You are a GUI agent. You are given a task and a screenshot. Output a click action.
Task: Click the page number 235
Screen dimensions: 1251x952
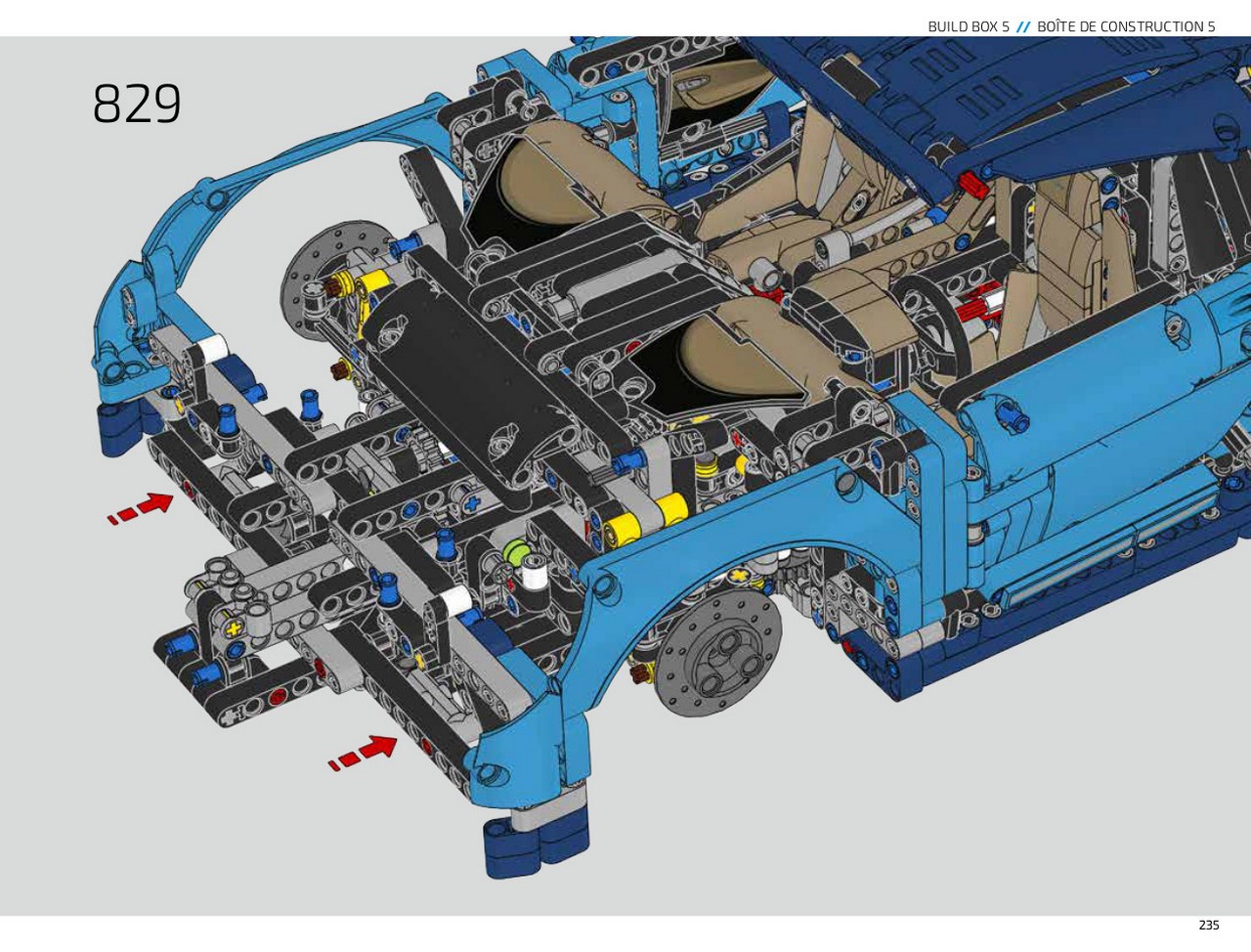pos(1208,926)
